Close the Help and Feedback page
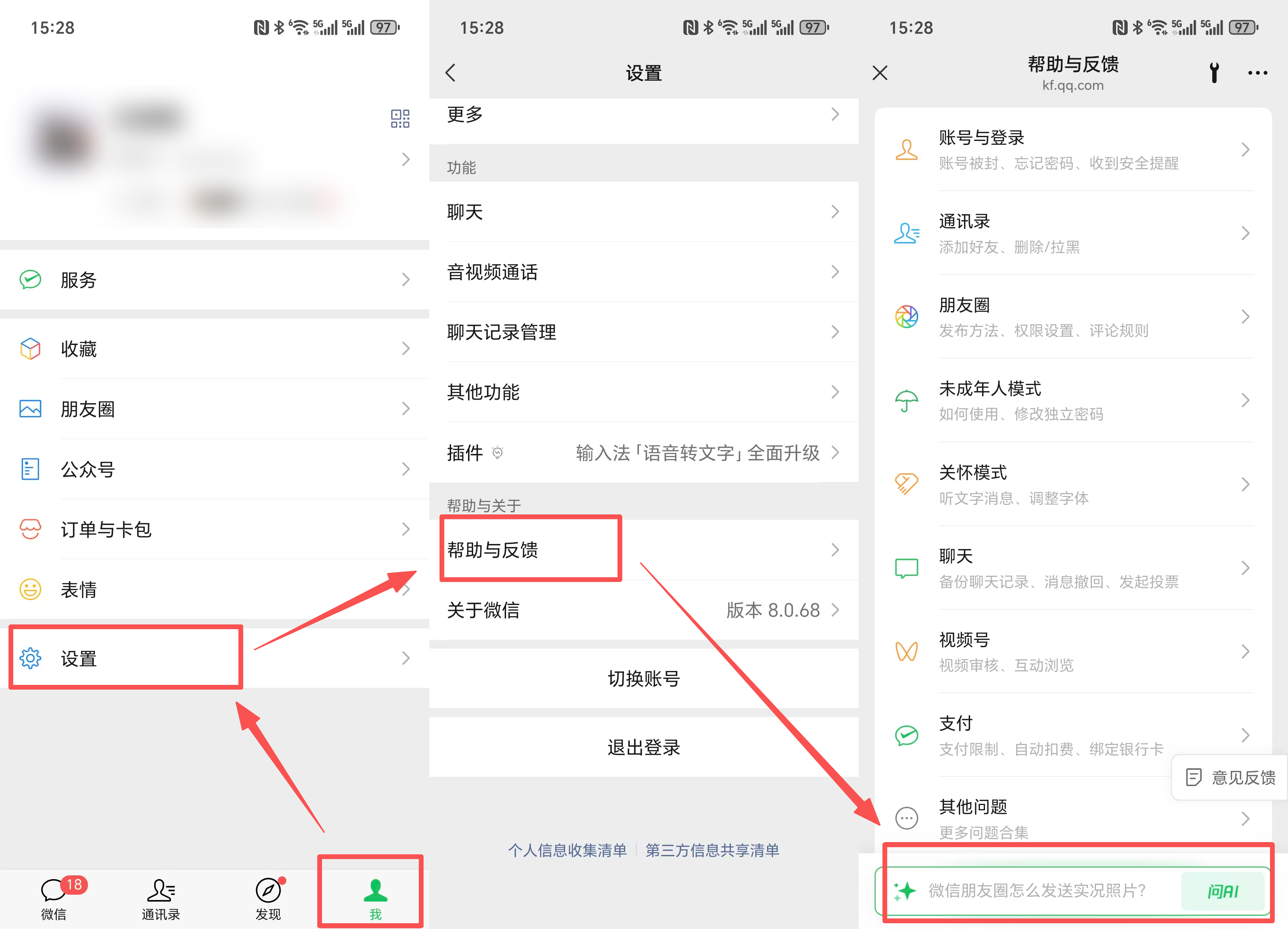This screenshot has height=929, width=1288. click(x=880, y=73)
